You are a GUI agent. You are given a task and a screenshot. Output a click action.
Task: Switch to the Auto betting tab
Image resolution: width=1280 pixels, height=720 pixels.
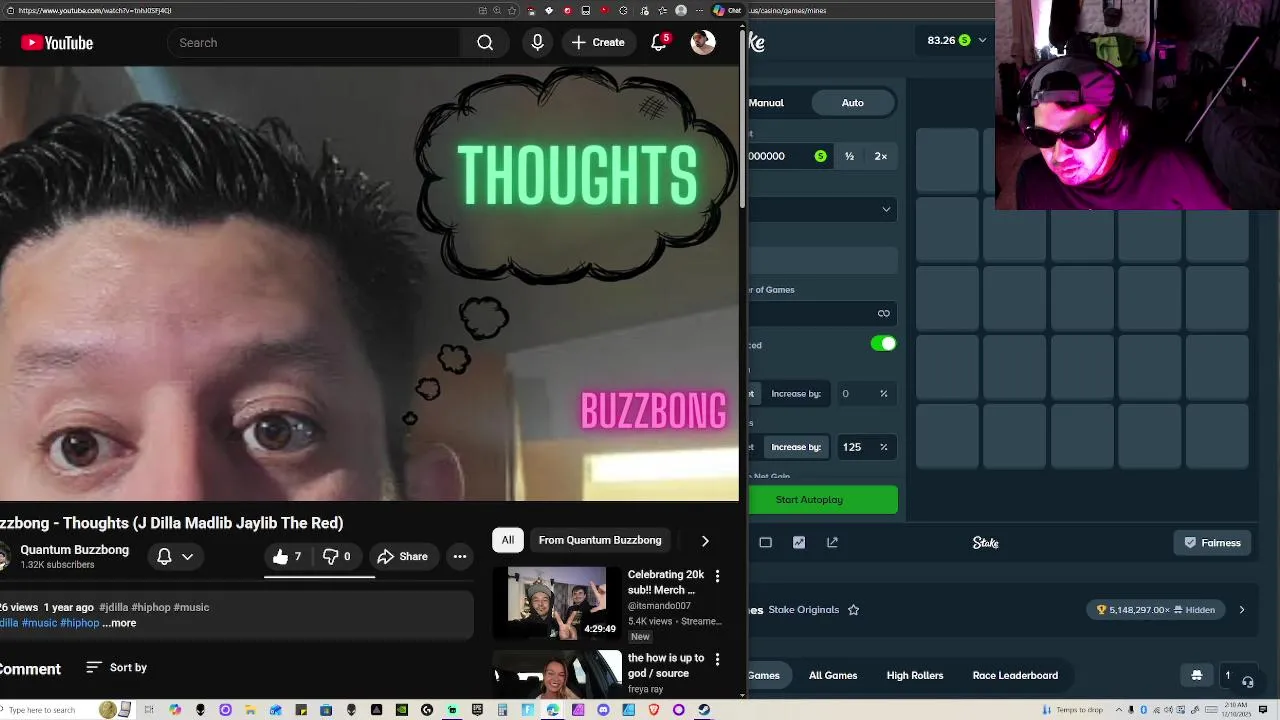tap(853, 103)
